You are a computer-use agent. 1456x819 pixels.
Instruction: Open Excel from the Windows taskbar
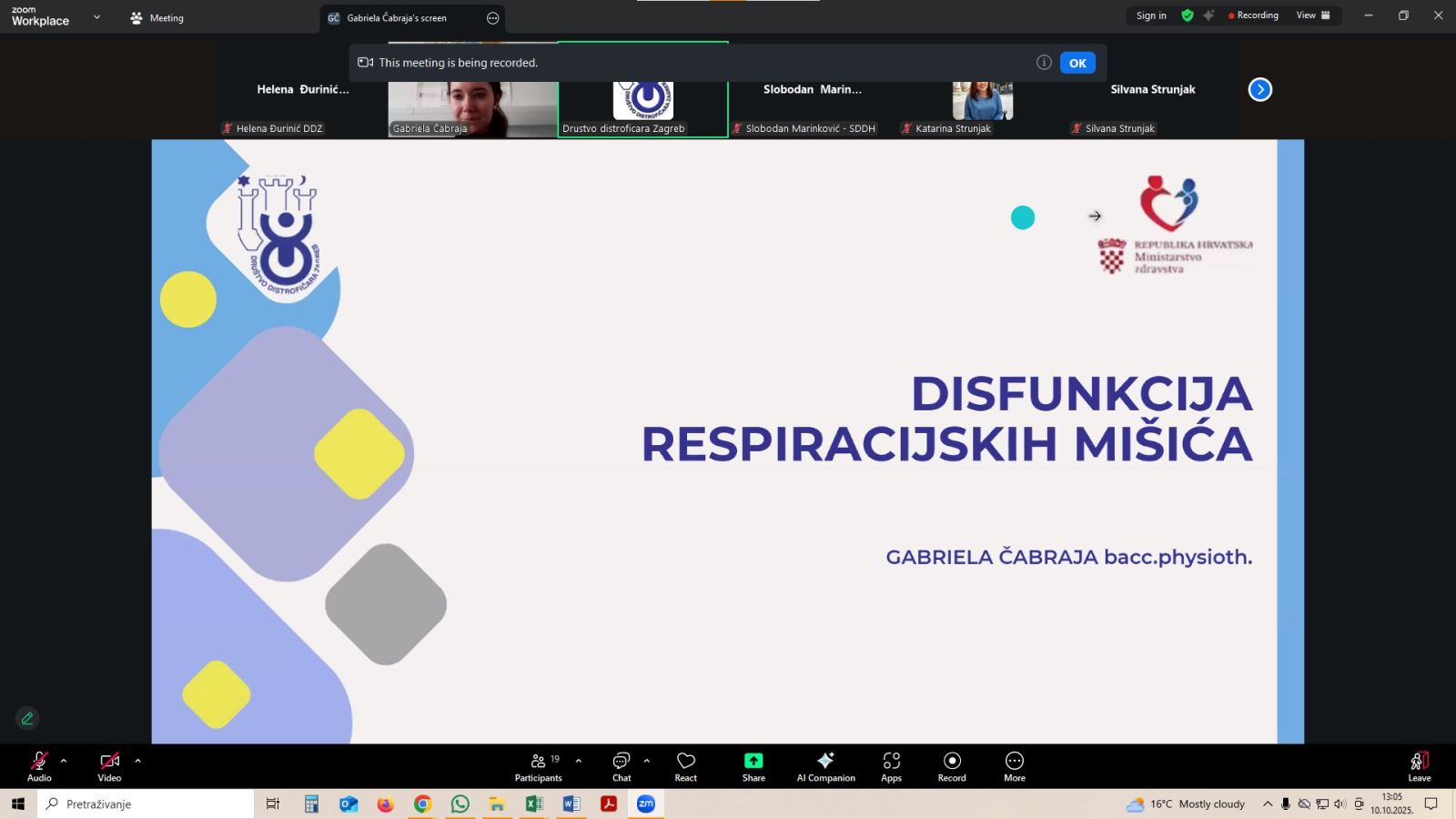534,804
